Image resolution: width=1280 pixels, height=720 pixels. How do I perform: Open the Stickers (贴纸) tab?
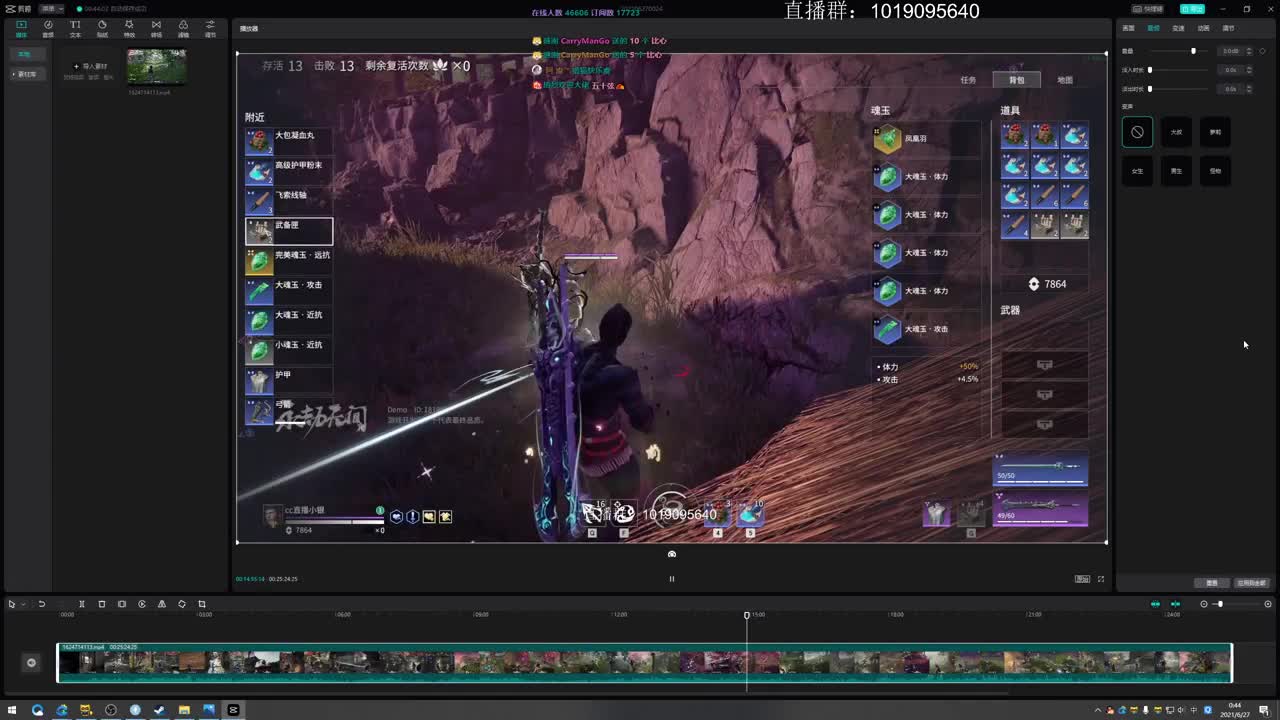pyautogui.click(x=102, y=28)
